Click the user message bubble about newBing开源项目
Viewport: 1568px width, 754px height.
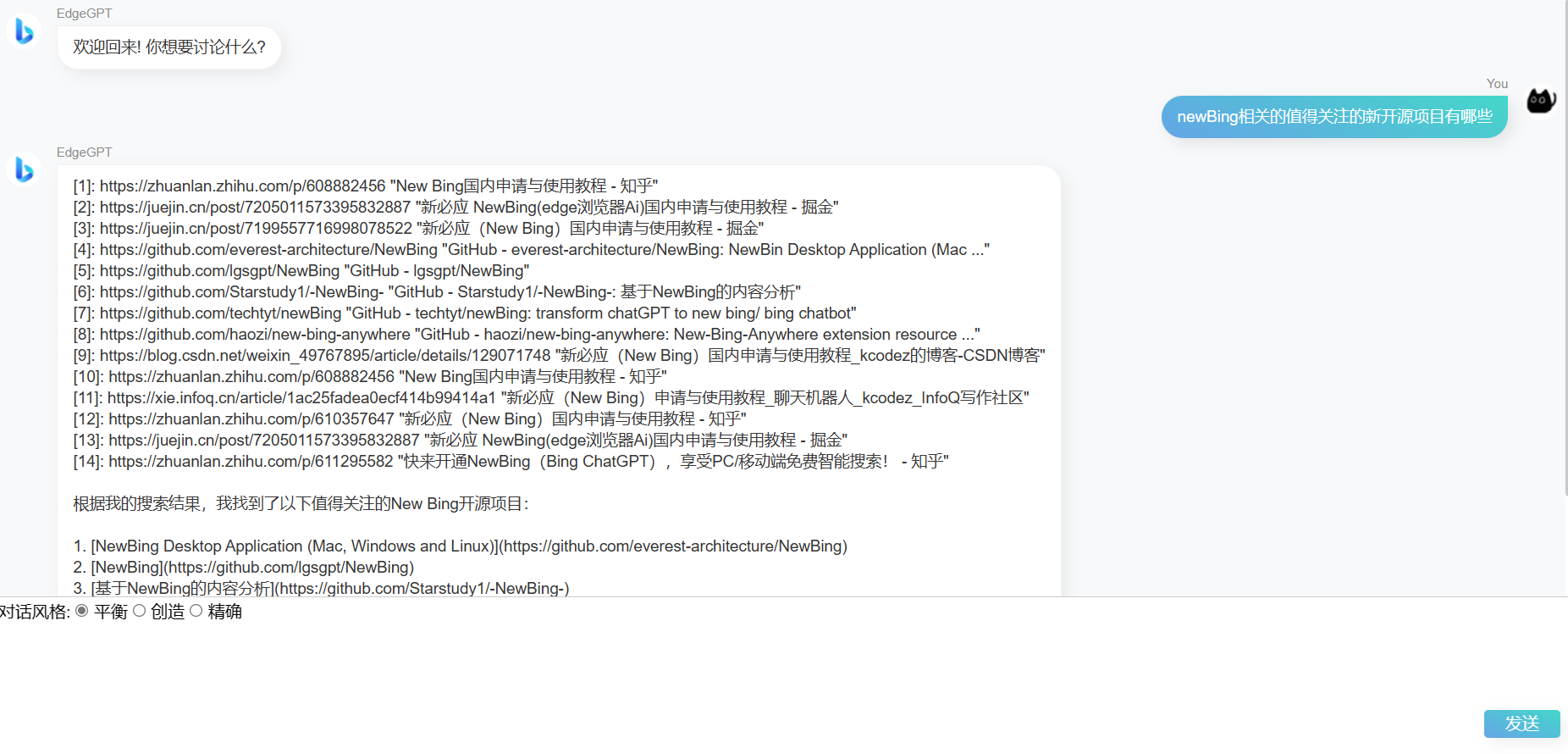click(x=1334, y=117)
